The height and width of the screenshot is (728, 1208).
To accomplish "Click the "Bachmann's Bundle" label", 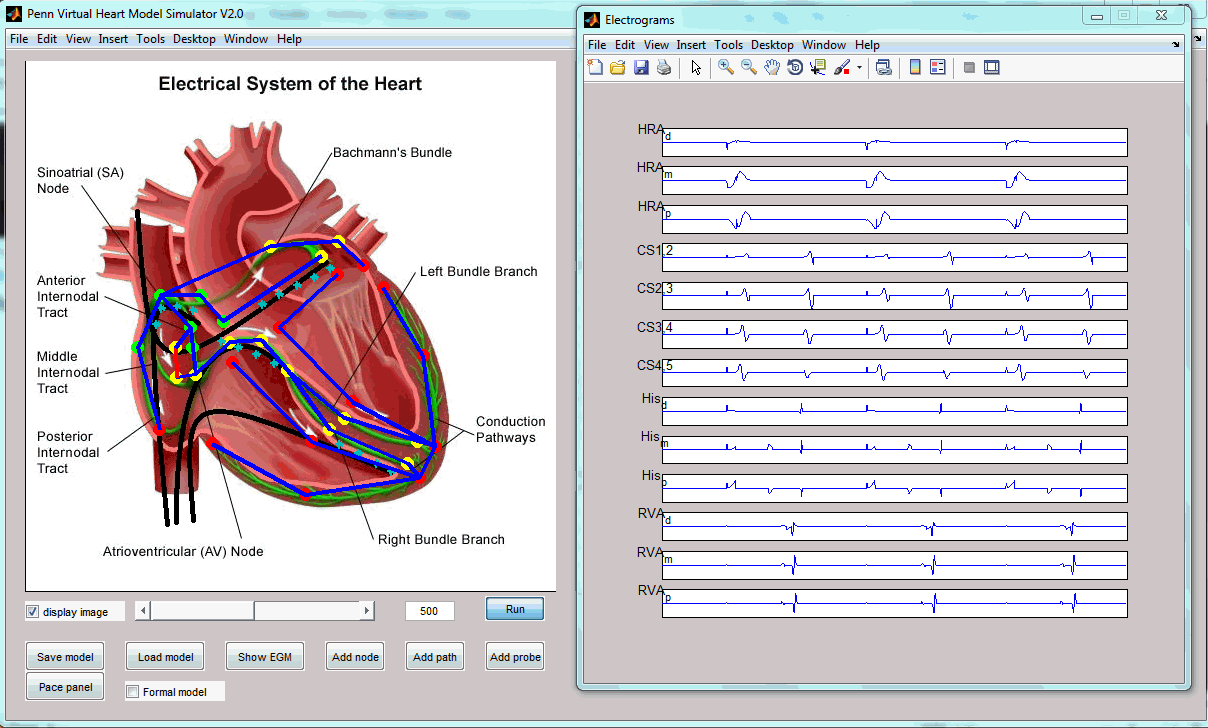I will 392,153.
